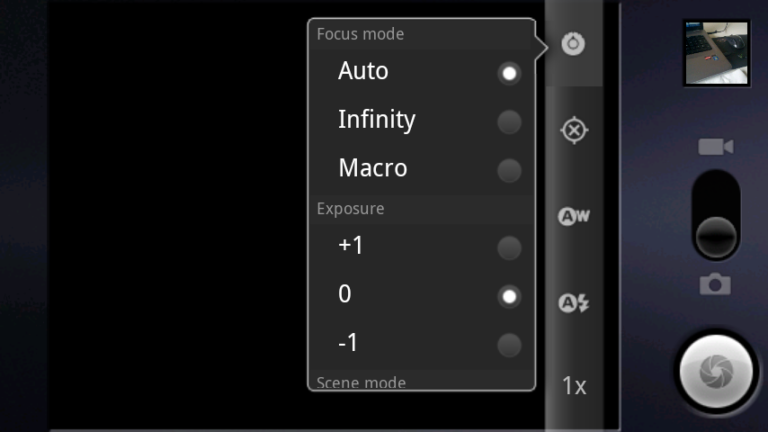Image resolution: width=768 pixels, height=432 pixels.
Task: Open auto flash mode setting
Action: (x=573, y=303)
